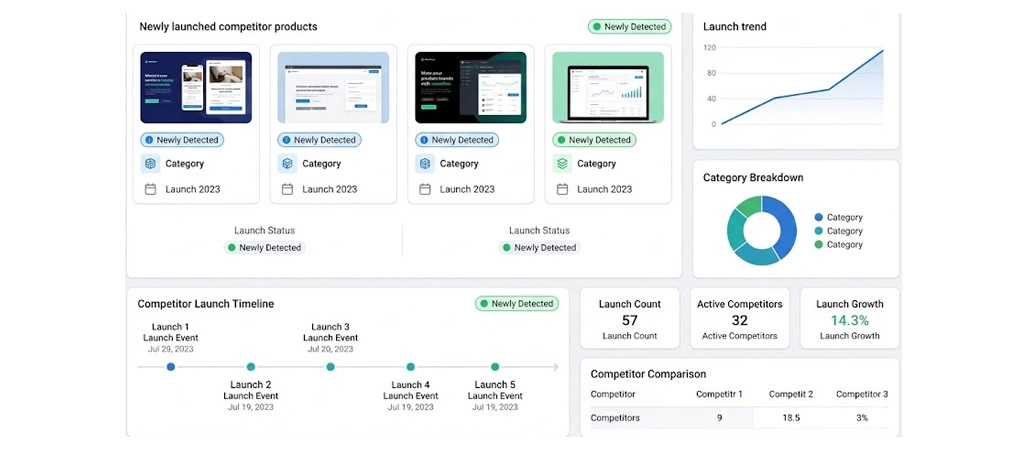Click the 'Category Breakdown' panel title

[753, 177]
